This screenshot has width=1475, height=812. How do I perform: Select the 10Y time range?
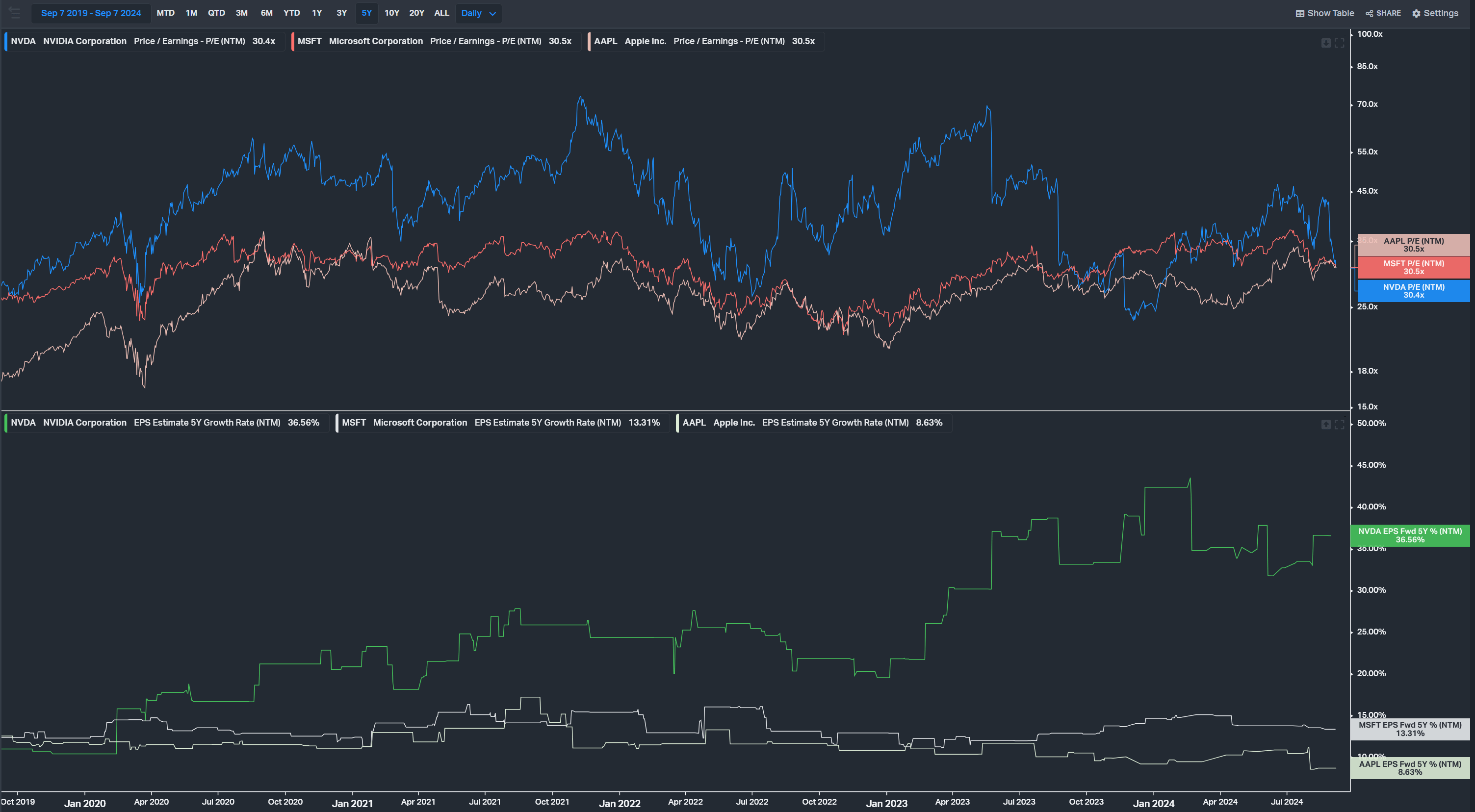click(391, 13)
